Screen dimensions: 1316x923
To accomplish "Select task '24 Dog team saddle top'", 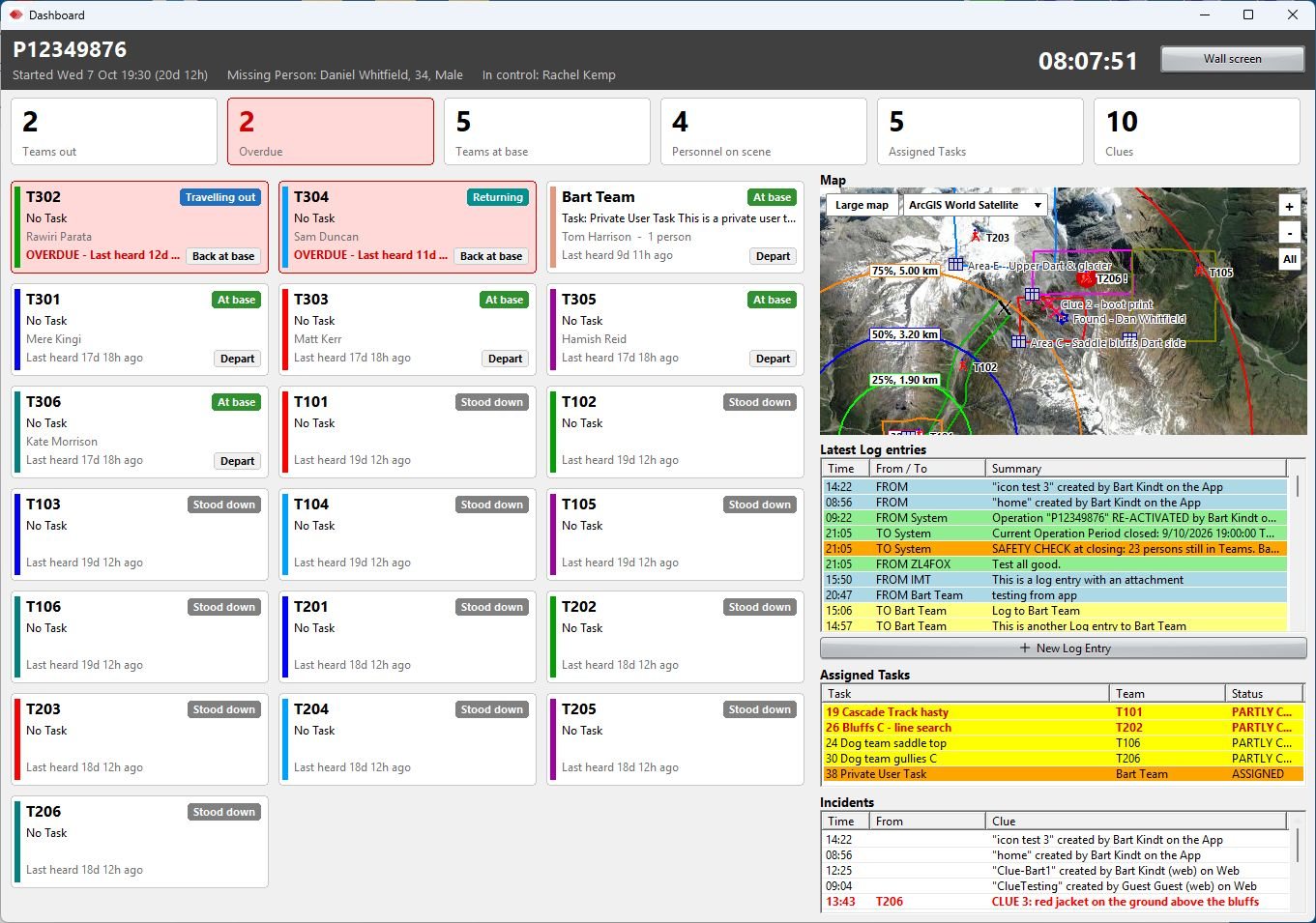I will [x=1063, y=743].
